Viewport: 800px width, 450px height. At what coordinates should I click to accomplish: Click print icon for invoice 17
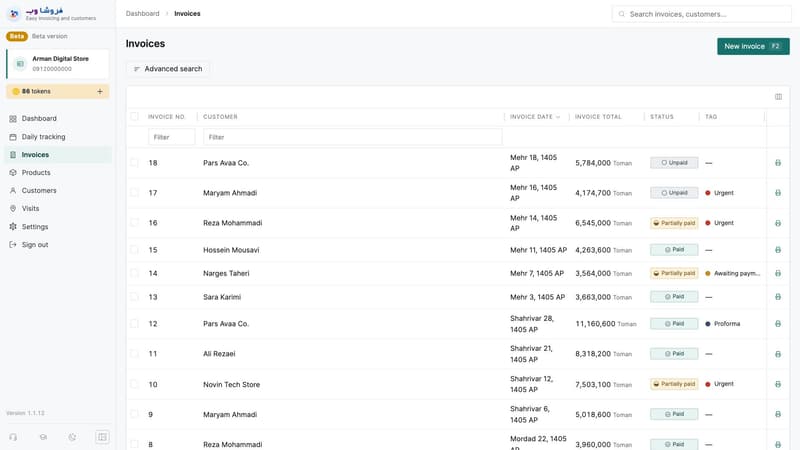tap(778, 193)
